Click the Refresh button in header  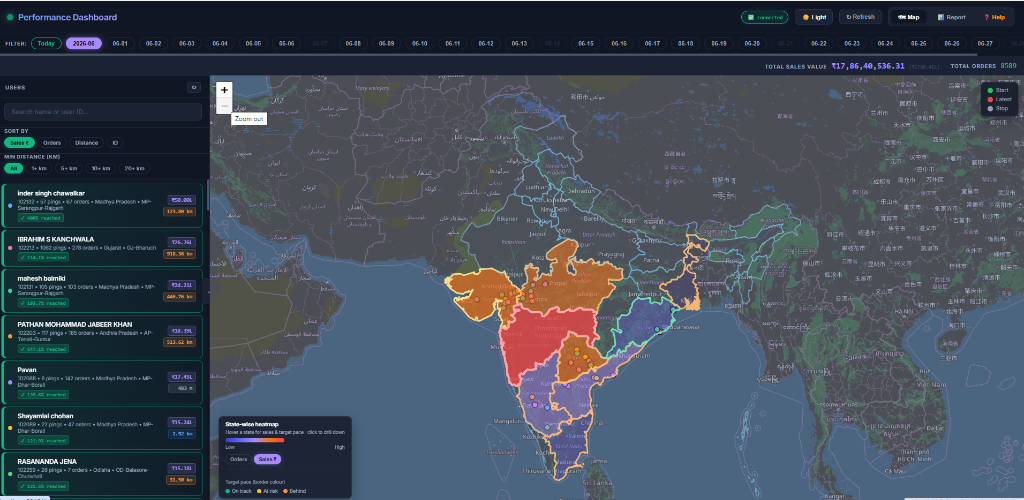pyautogui.click(x=860, y=17)
